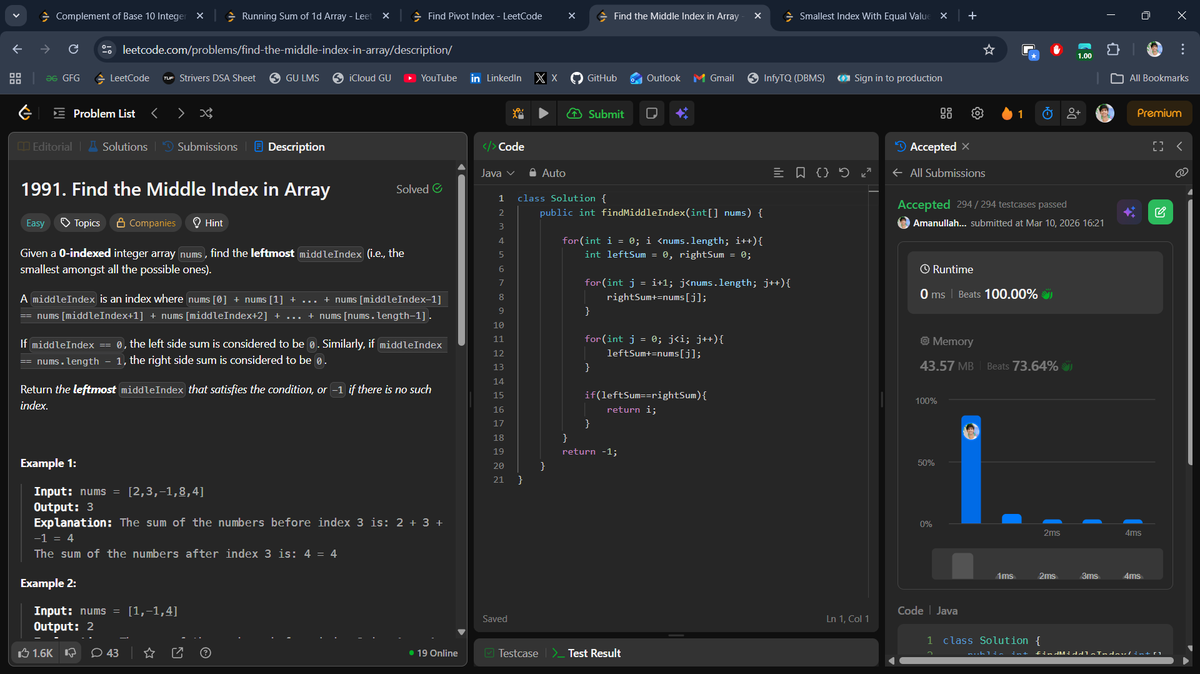Start the stopwatch timer icon
The width and height of the screenshot is (1200, 674).
coord(1046,114)
